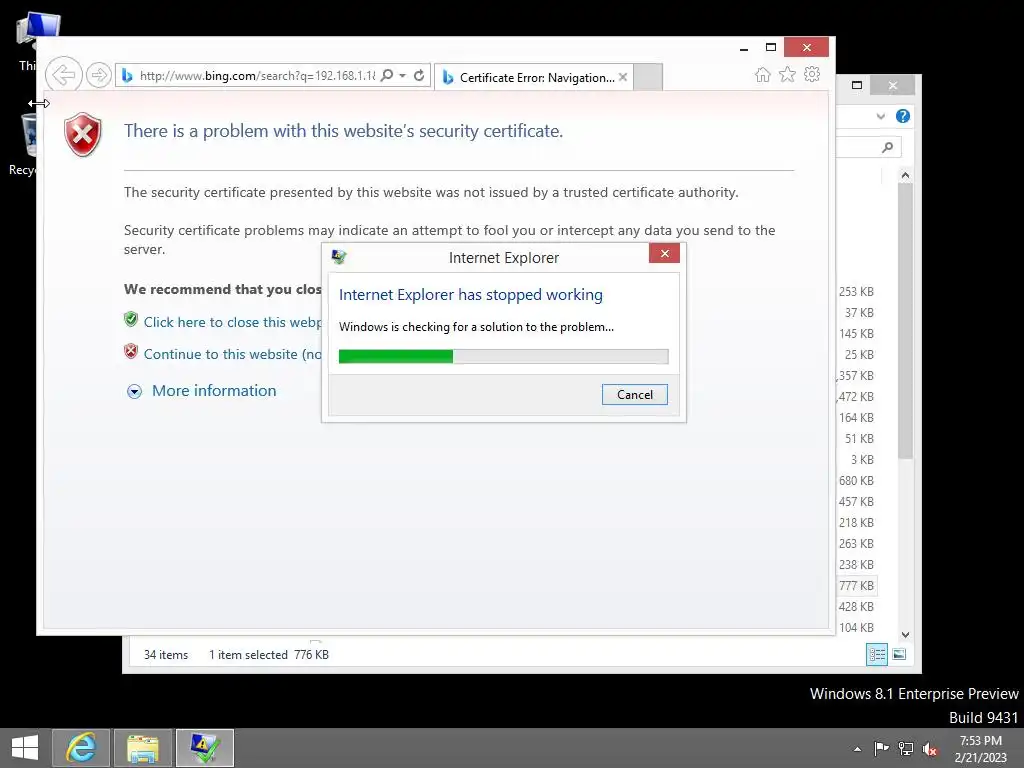Image resolution: width=1024 pixels, height=768 pixels.
Task: Close the Certificate Error tab
Action: 623,77
